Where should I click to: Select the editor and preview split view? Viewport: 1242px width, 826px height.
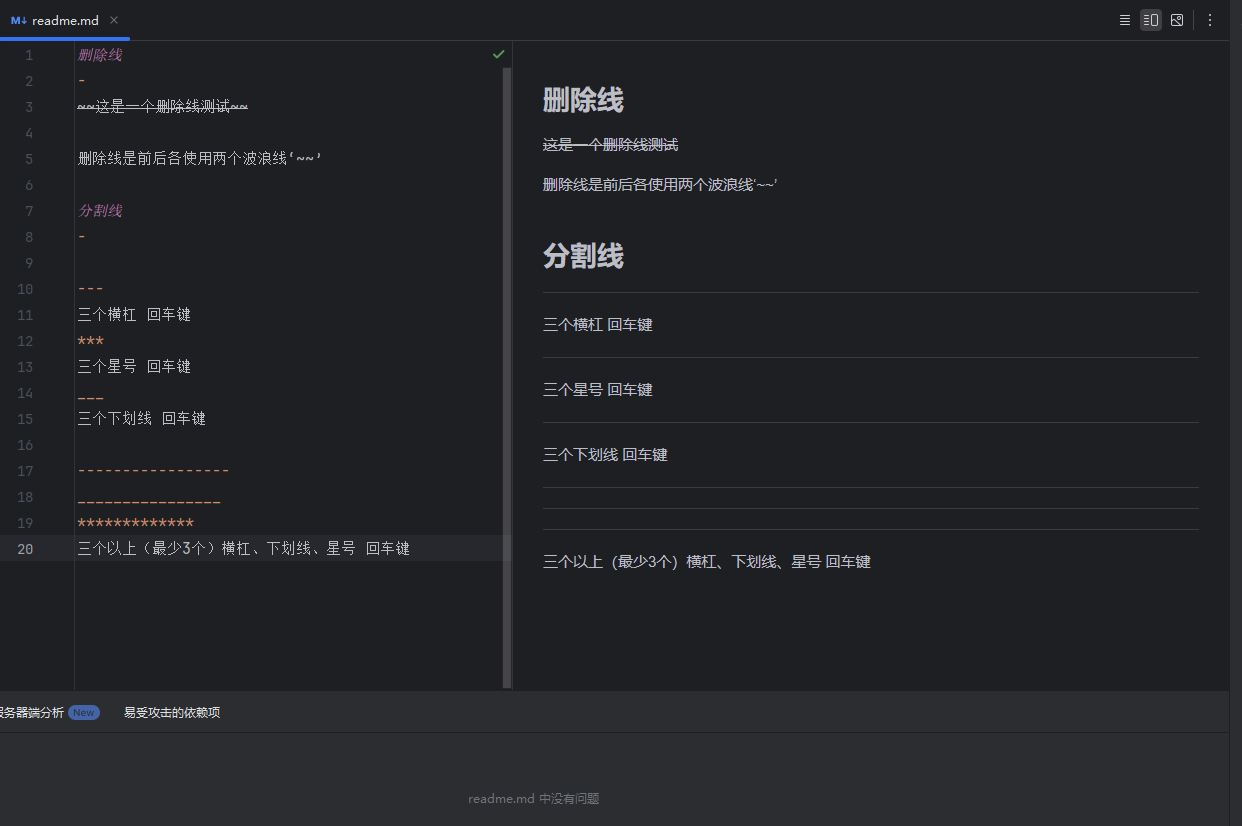tap(1151, 20)
